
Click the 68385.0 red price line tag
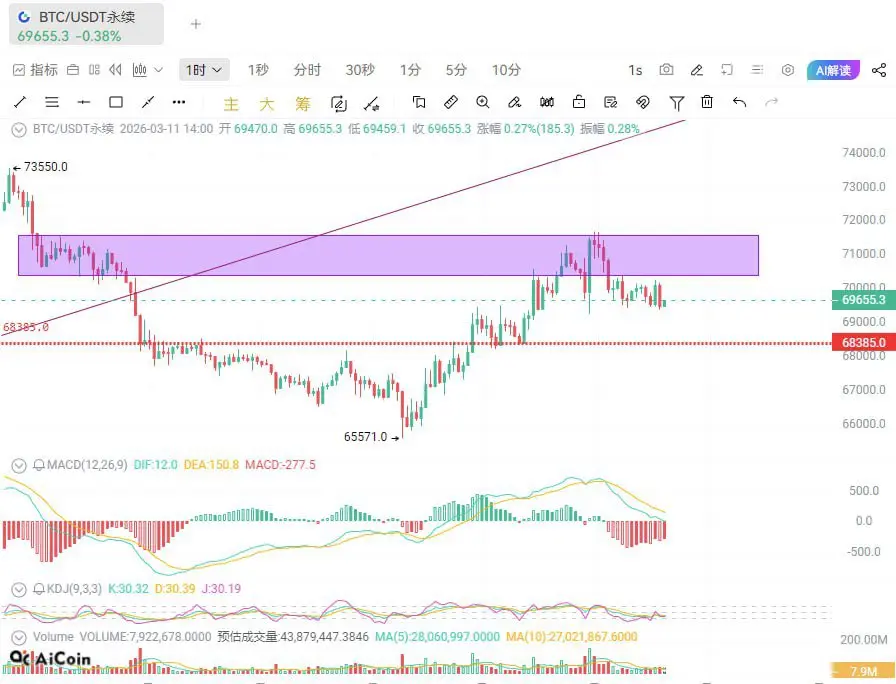coord(863,343)
